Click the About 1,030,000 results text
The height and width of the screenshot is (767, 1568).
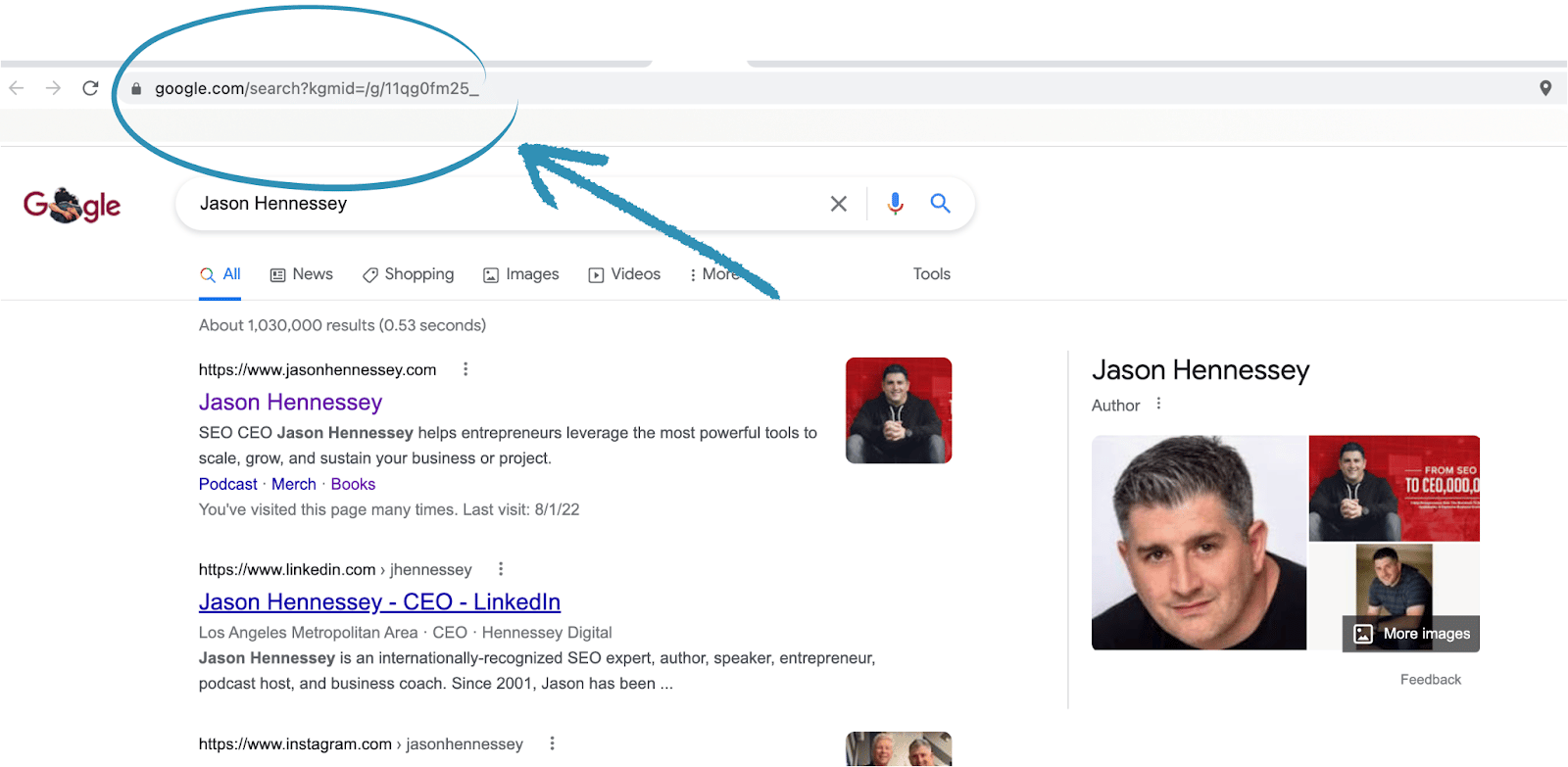click(x=342, y=325)
